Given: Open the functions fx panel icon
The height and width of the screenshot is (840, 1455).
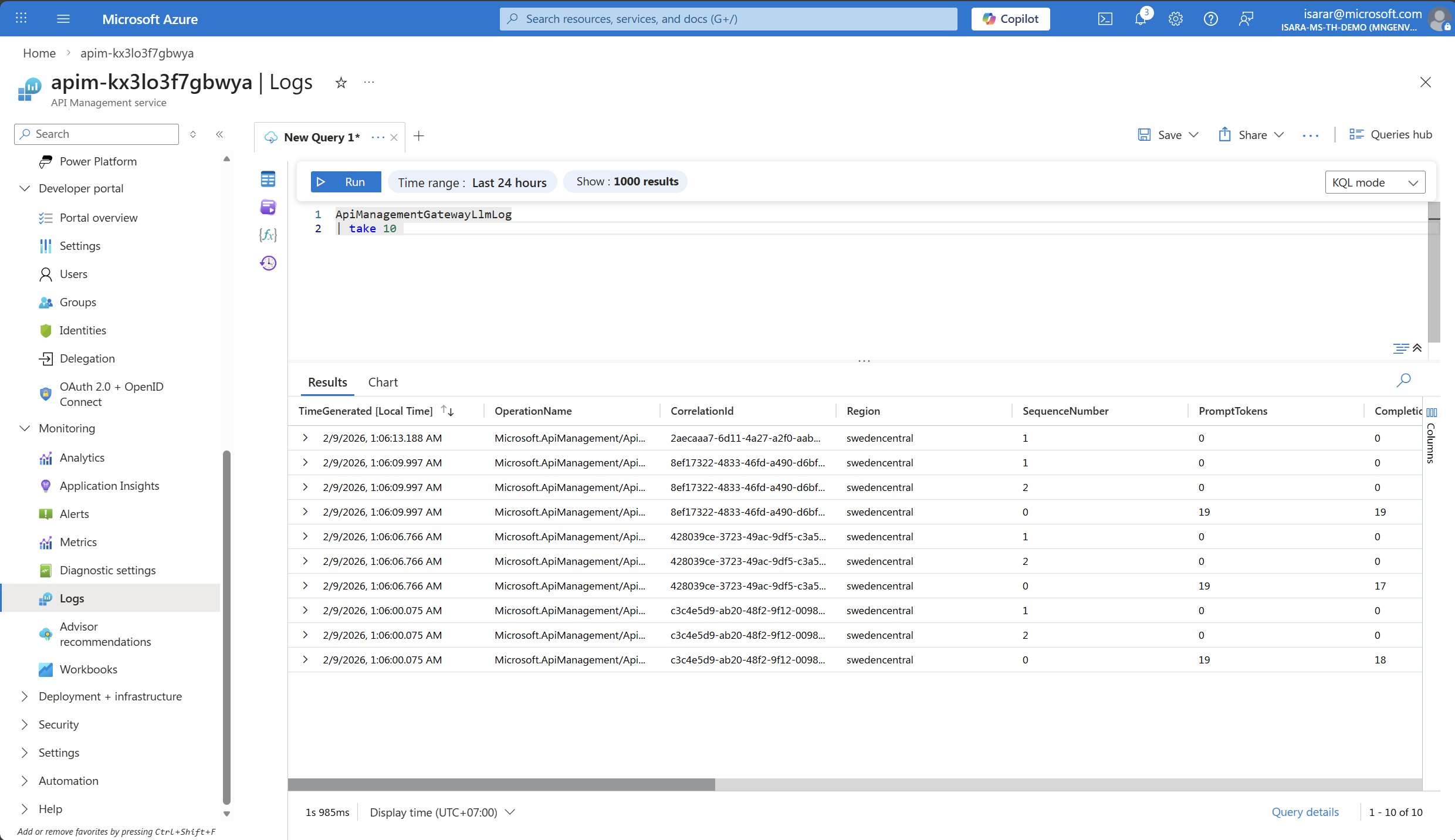Looking at the screenshot, I should point(268,235).
